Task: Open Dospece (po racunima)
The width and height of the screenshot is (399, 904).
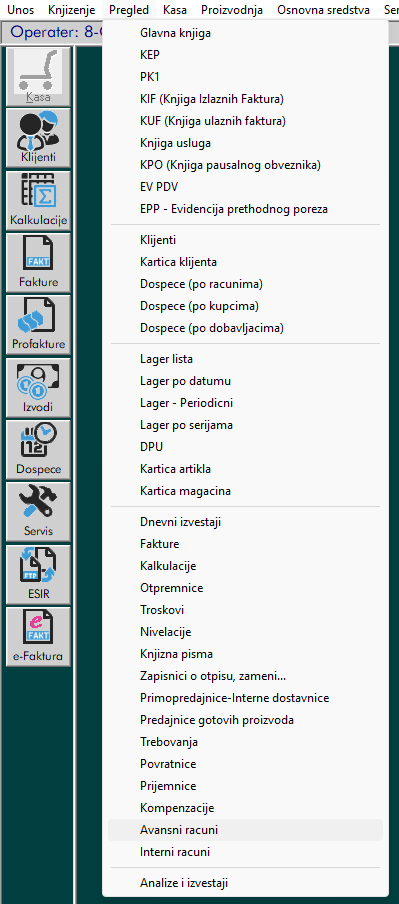Action: [x=245, y=284]
